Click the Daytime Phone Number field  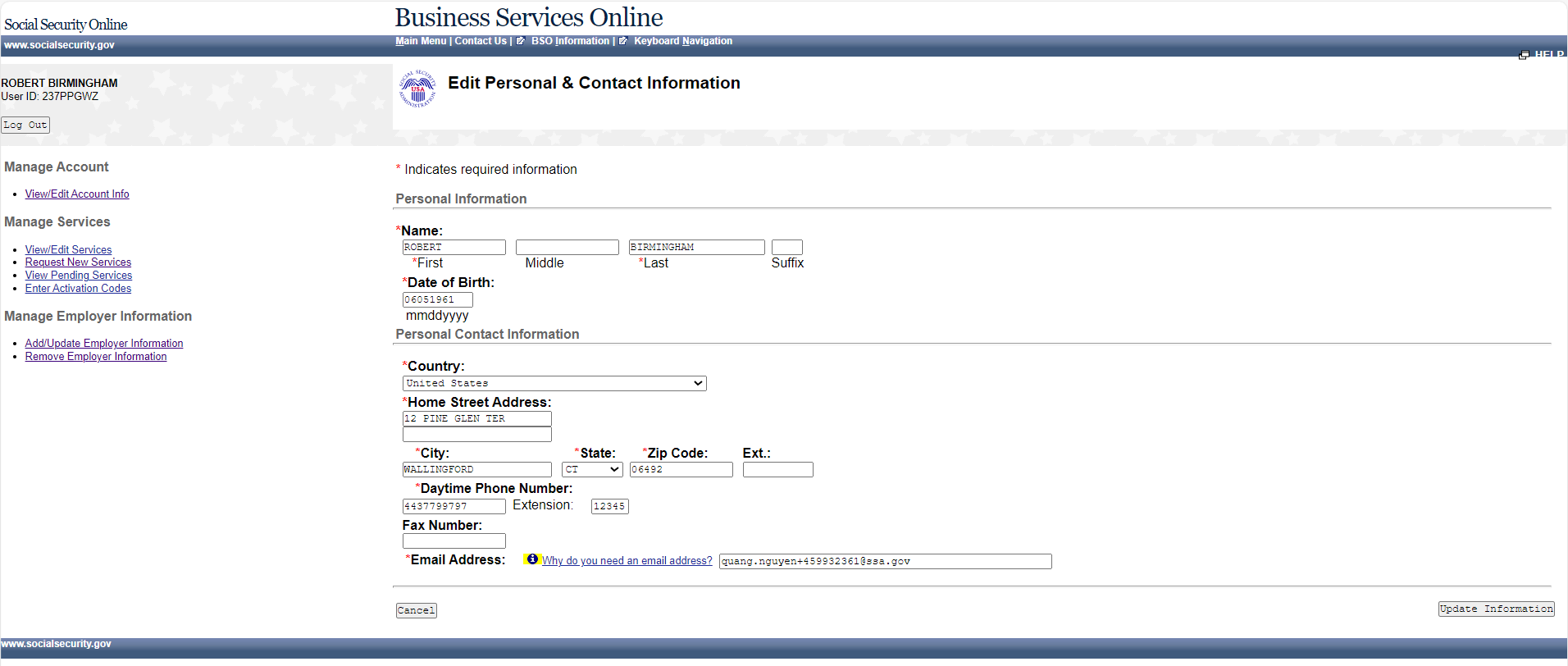454,506
